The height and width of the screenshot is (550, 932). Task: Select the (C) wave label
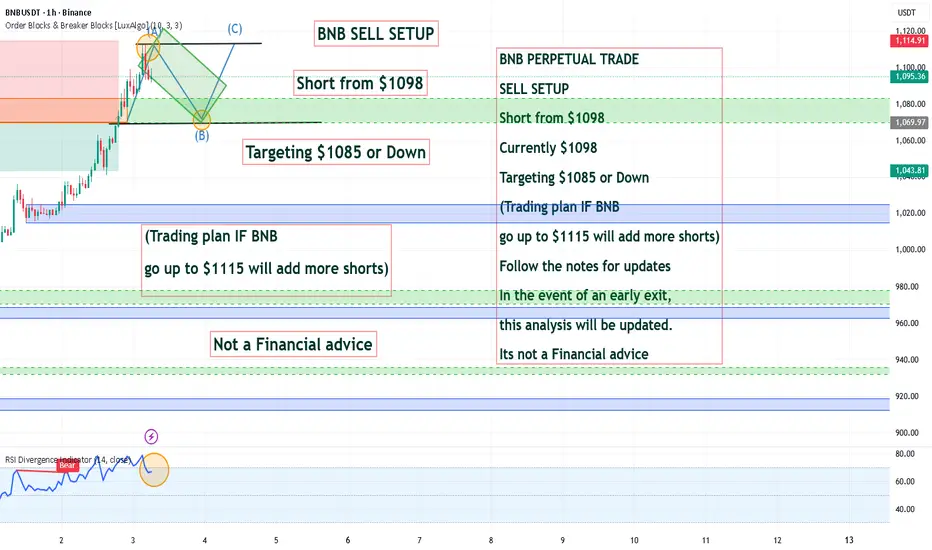click(234, 28)
